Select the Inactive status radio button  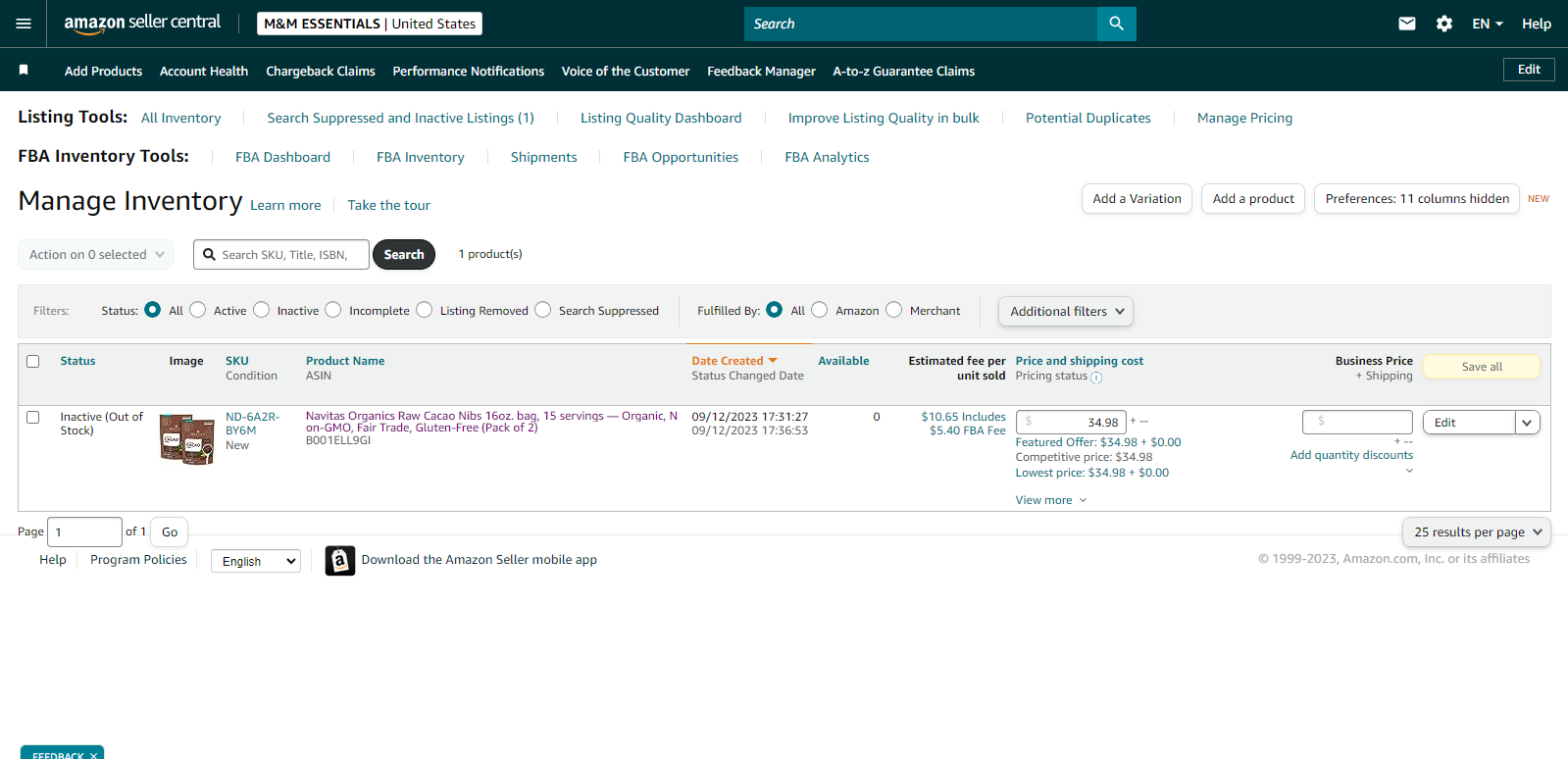click(x=261, y=310)
